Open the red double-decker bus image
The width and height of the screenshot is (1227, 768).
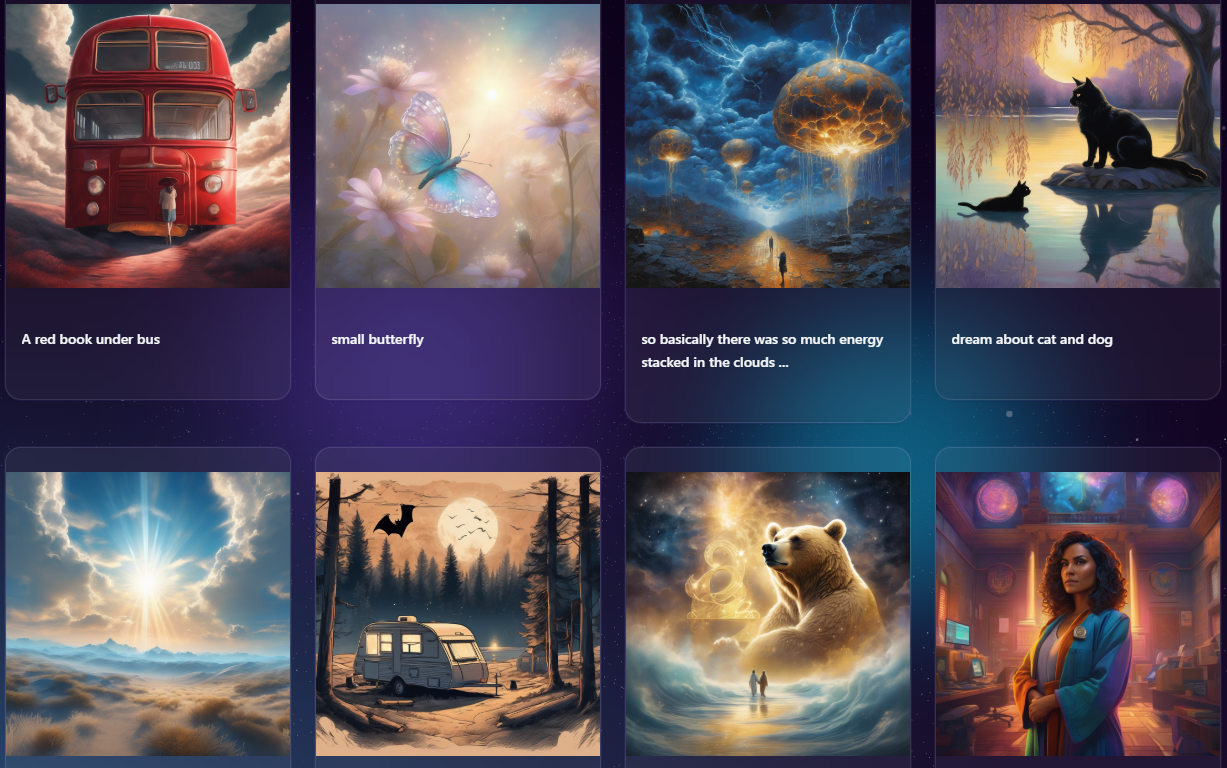148,145
